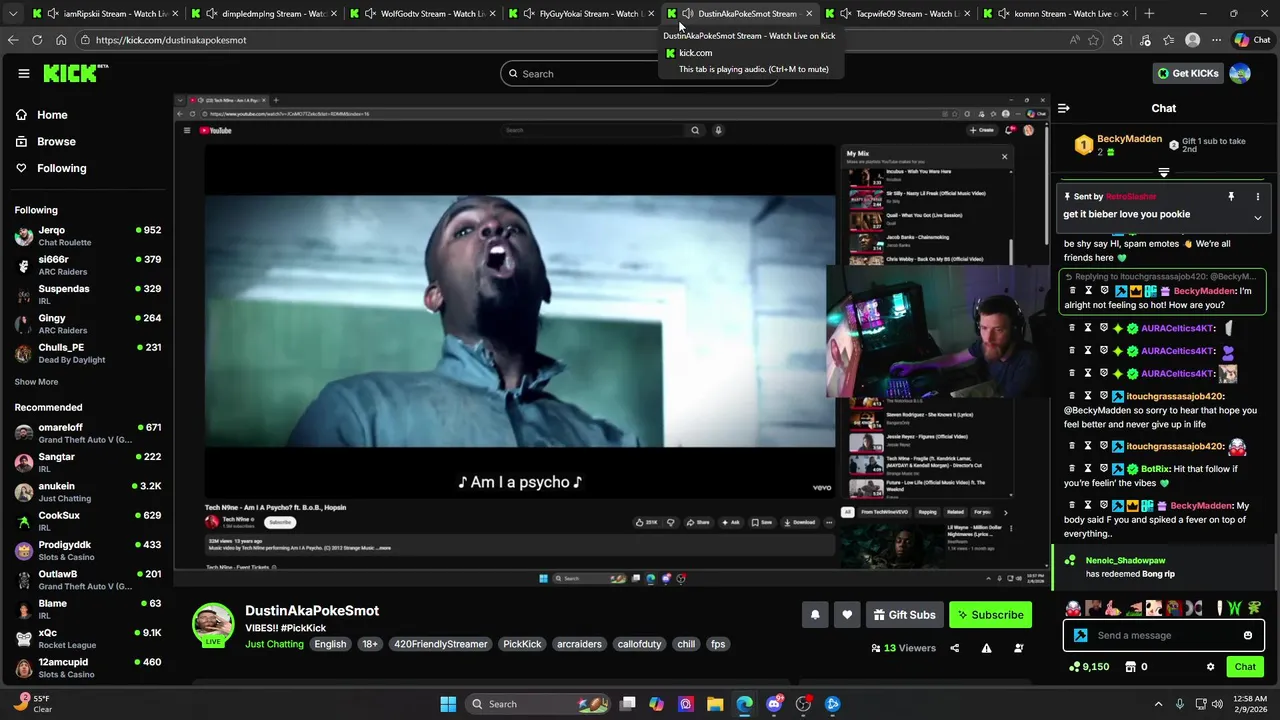
Task: Open a new browser tab
Action: tap(1149, 14)
